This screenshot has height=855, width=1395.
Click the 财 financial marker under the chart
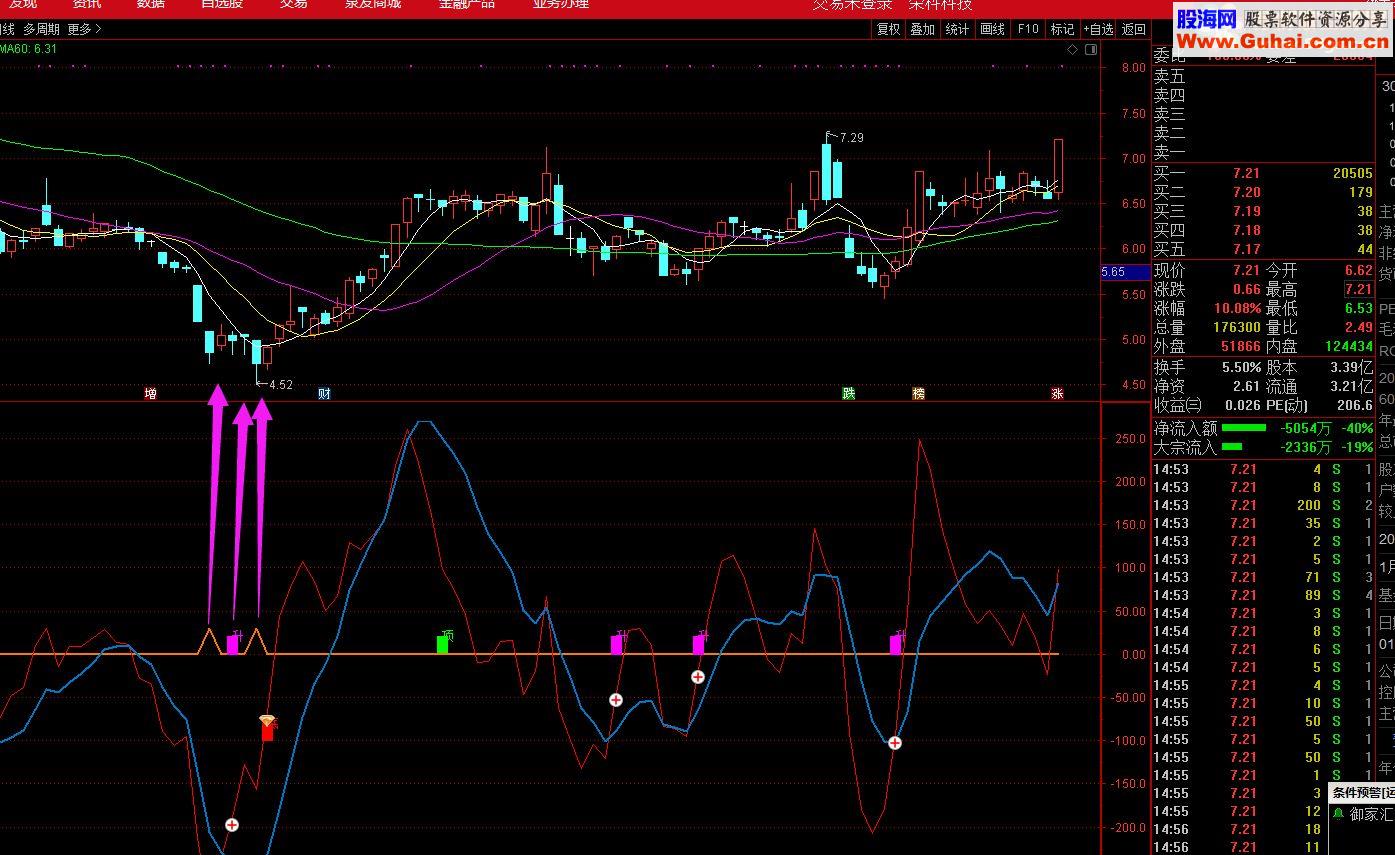coord(324,393)
